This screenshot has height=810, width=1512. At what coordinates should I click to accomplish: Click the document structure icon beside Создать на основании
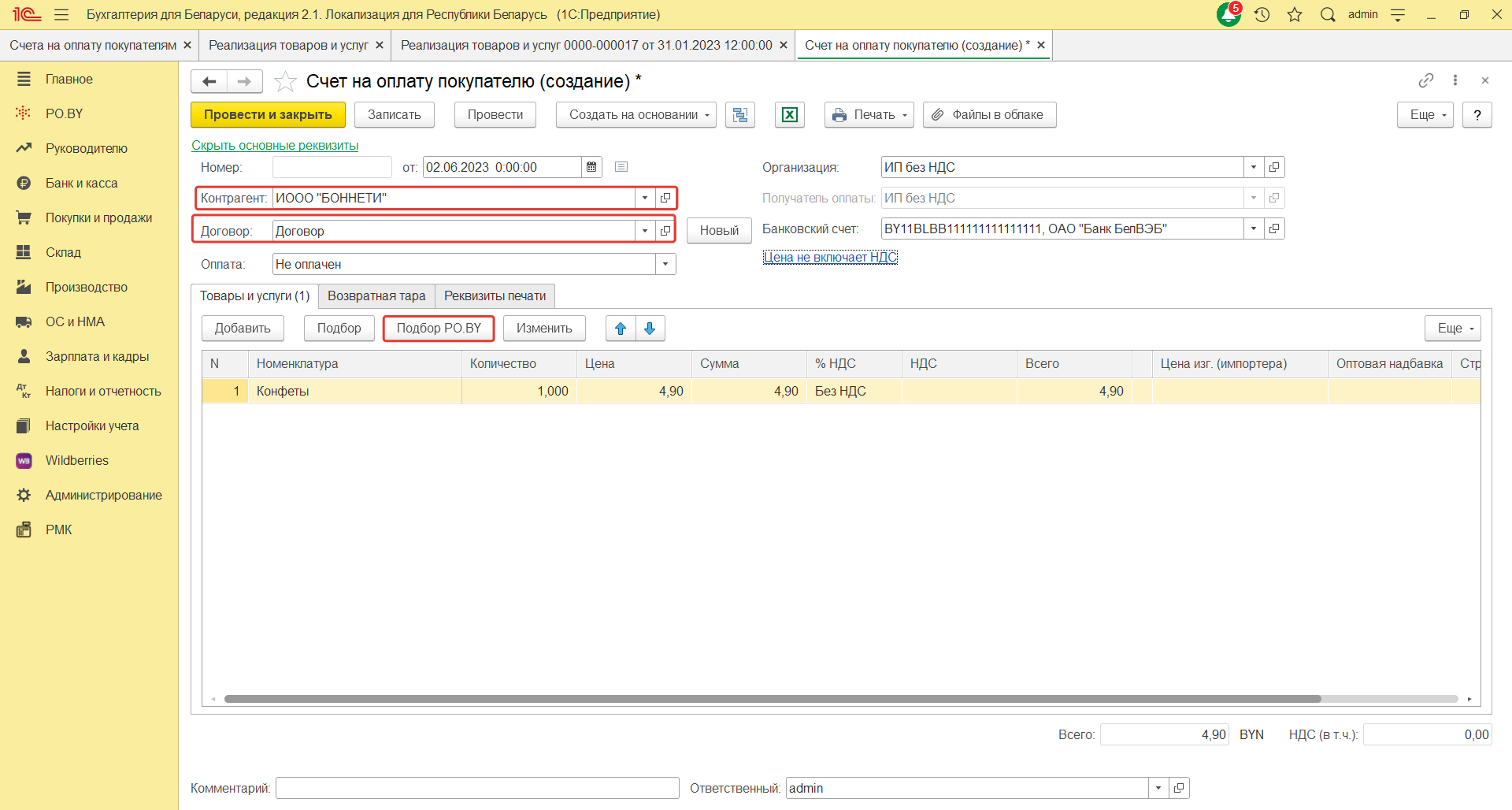(x=740, y=115)
